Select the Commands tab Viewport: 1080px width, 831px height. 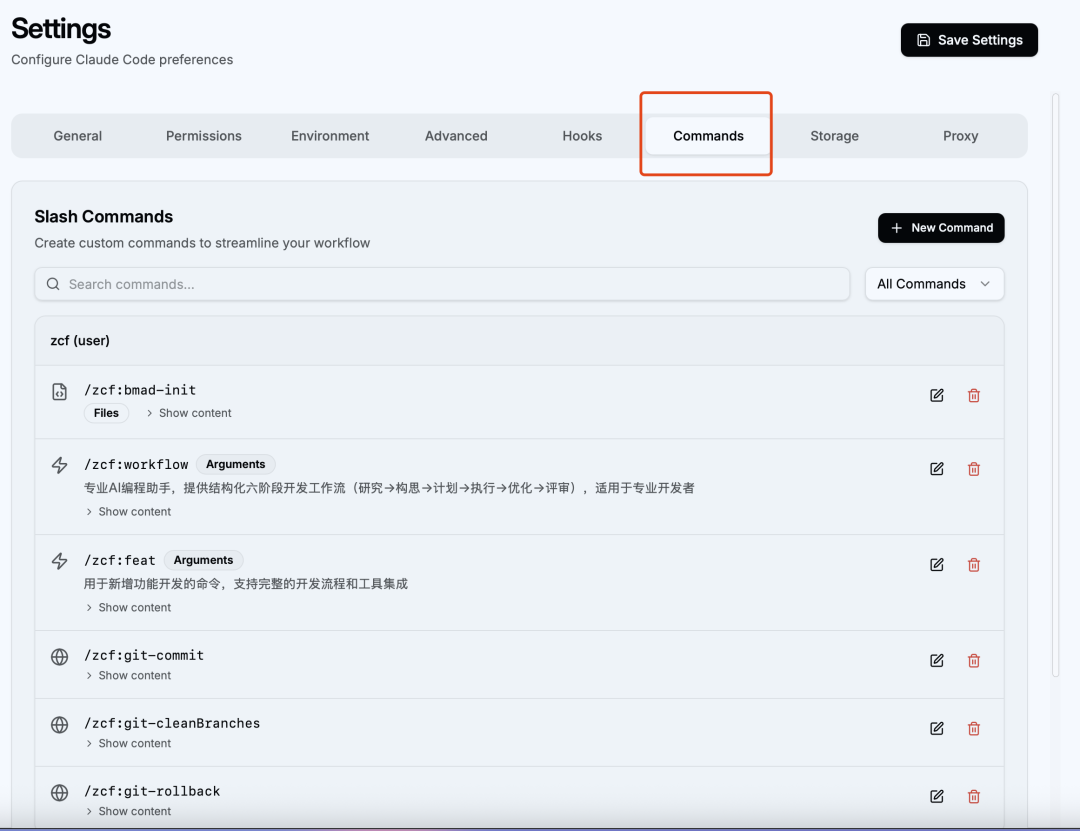[708, 136]
